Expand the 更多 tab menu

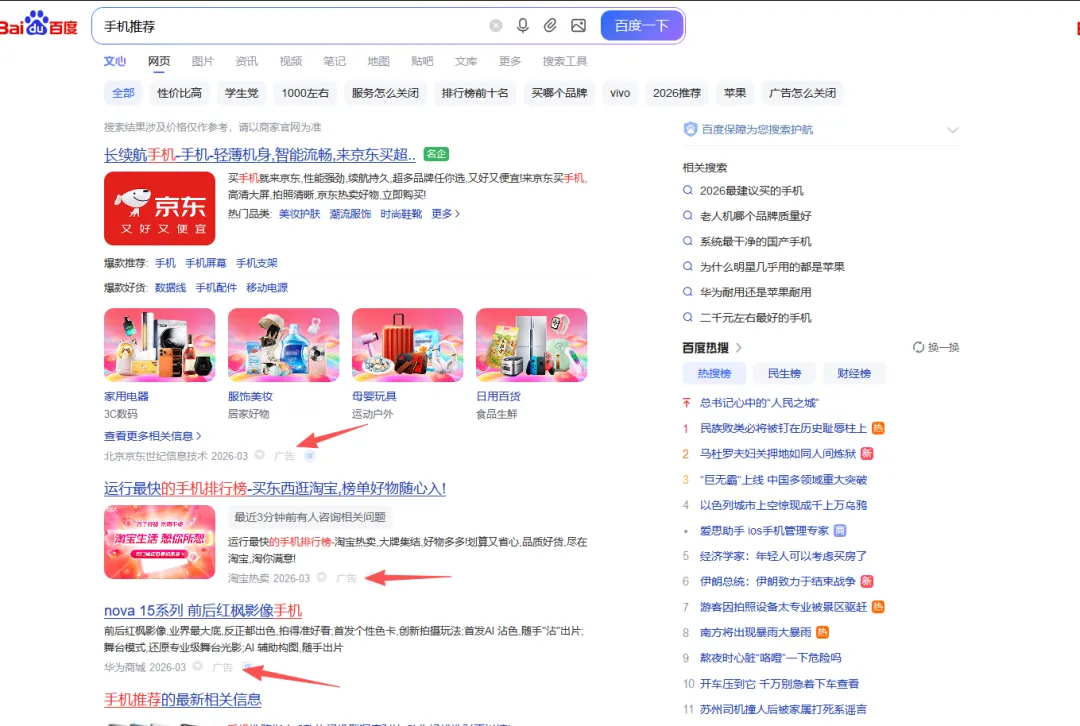click(510, 61)
